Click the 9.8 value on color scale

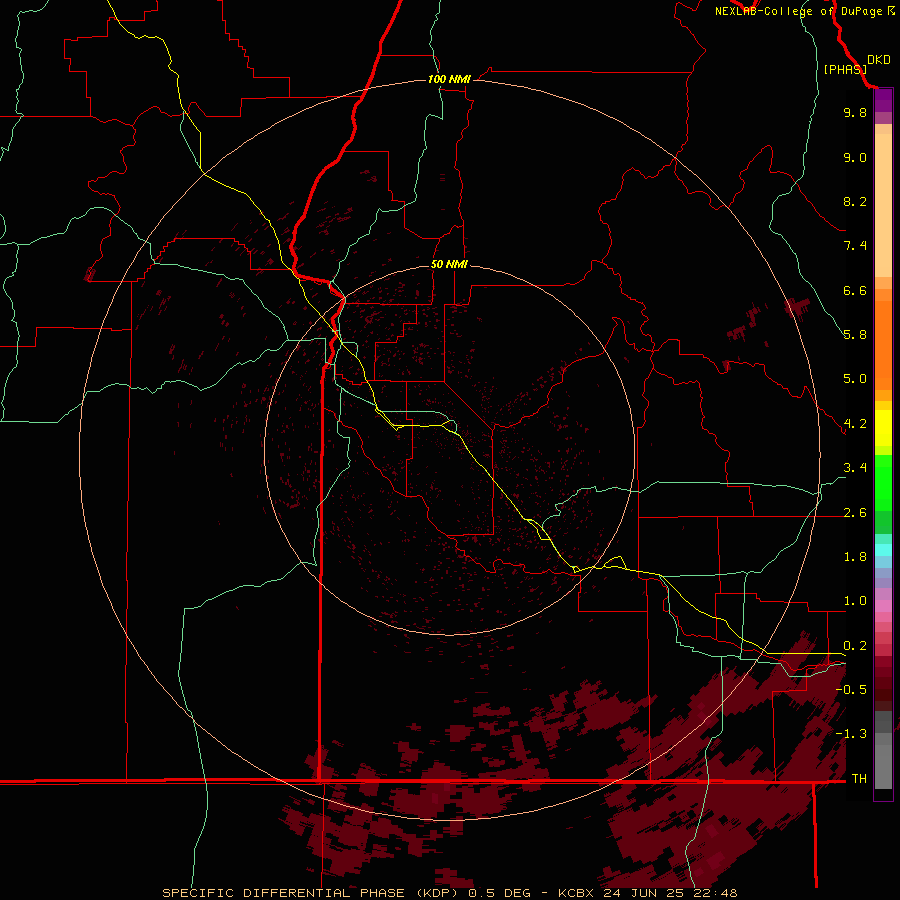(855, 112)
